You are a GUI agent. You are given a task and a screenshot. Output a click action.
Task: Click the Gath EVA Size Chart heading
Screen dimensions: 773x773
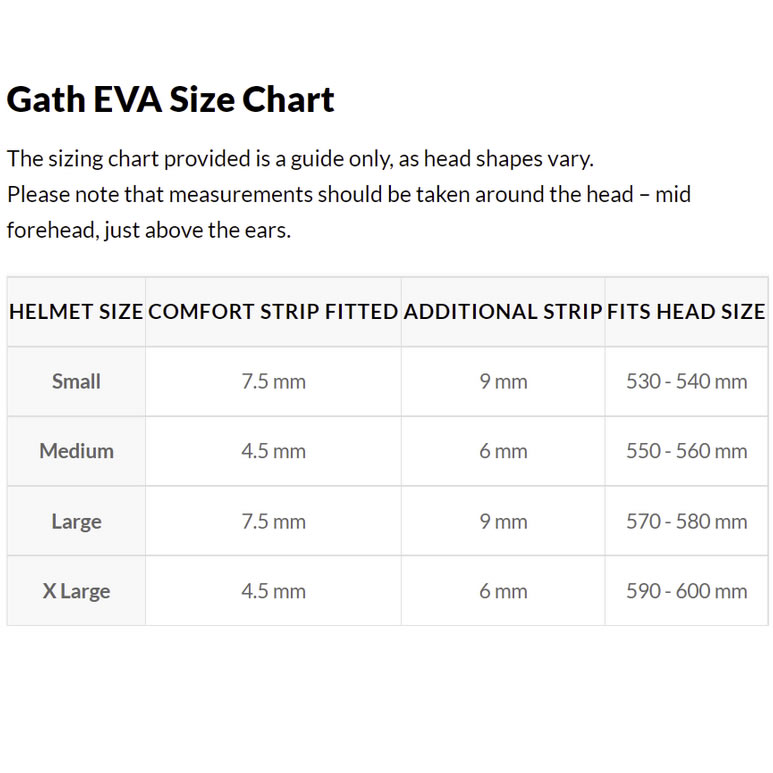[170, 99]
